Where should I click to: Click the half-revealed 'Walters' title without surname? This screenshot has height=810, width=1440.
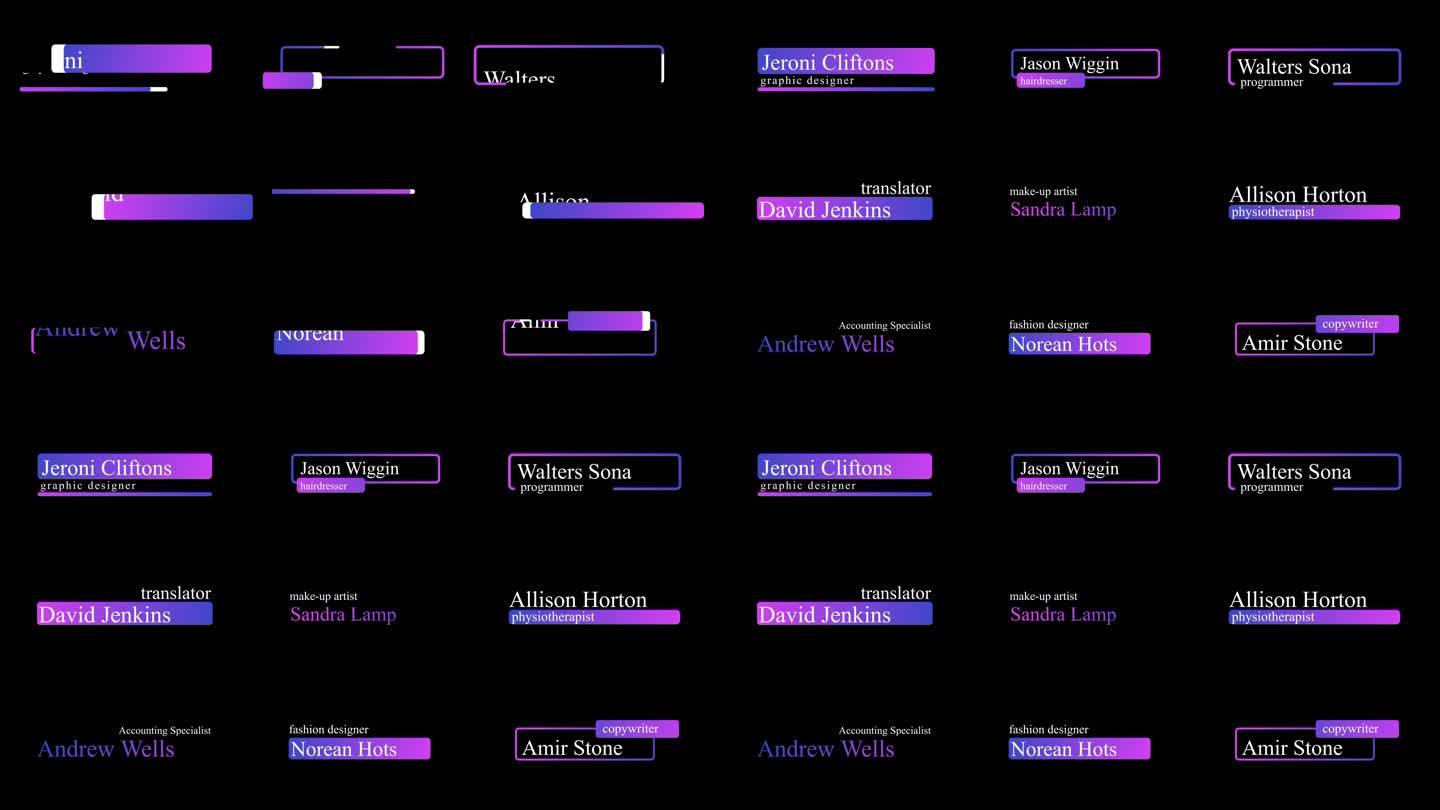[x=568, y=65]
